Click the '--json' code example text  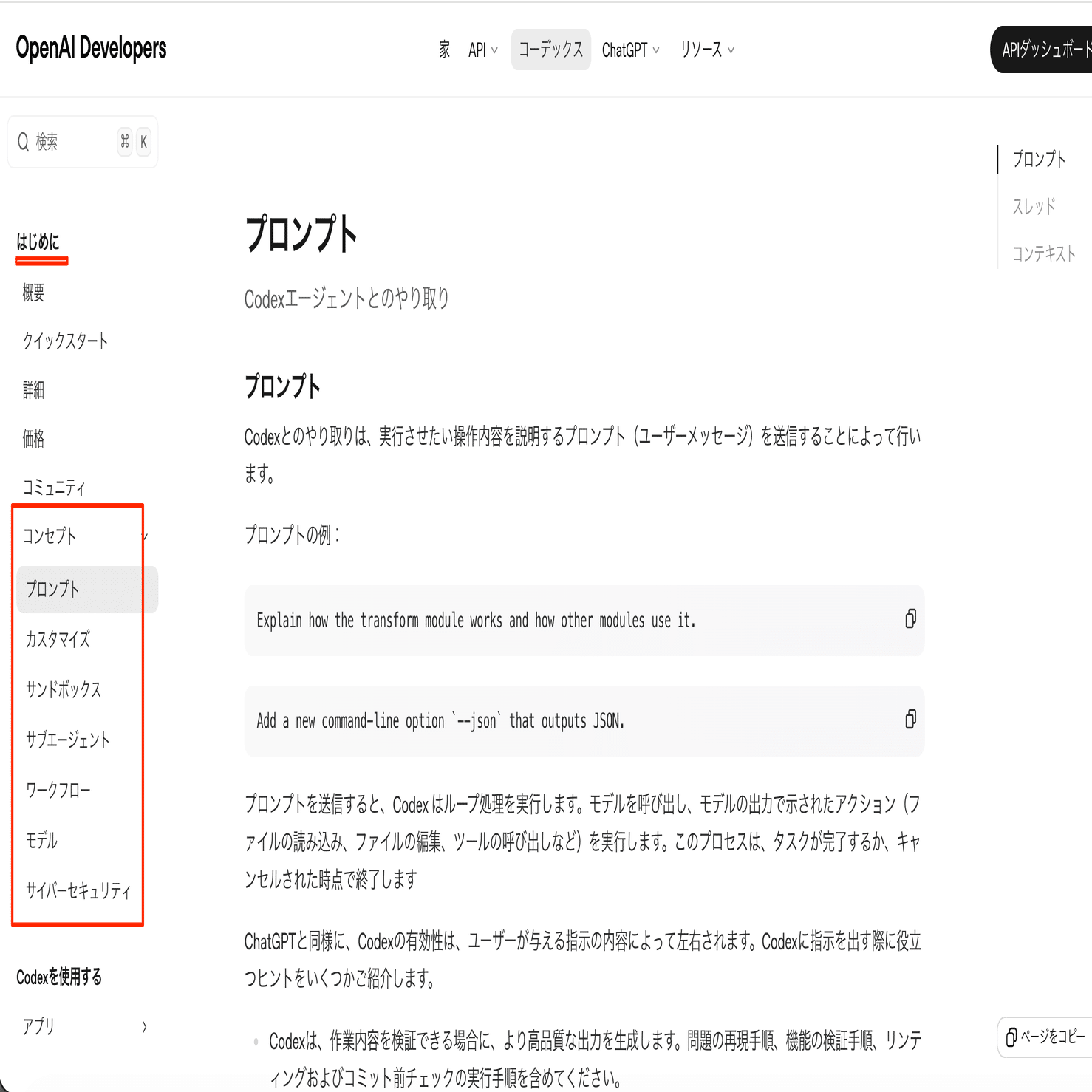tap(440, 720)
